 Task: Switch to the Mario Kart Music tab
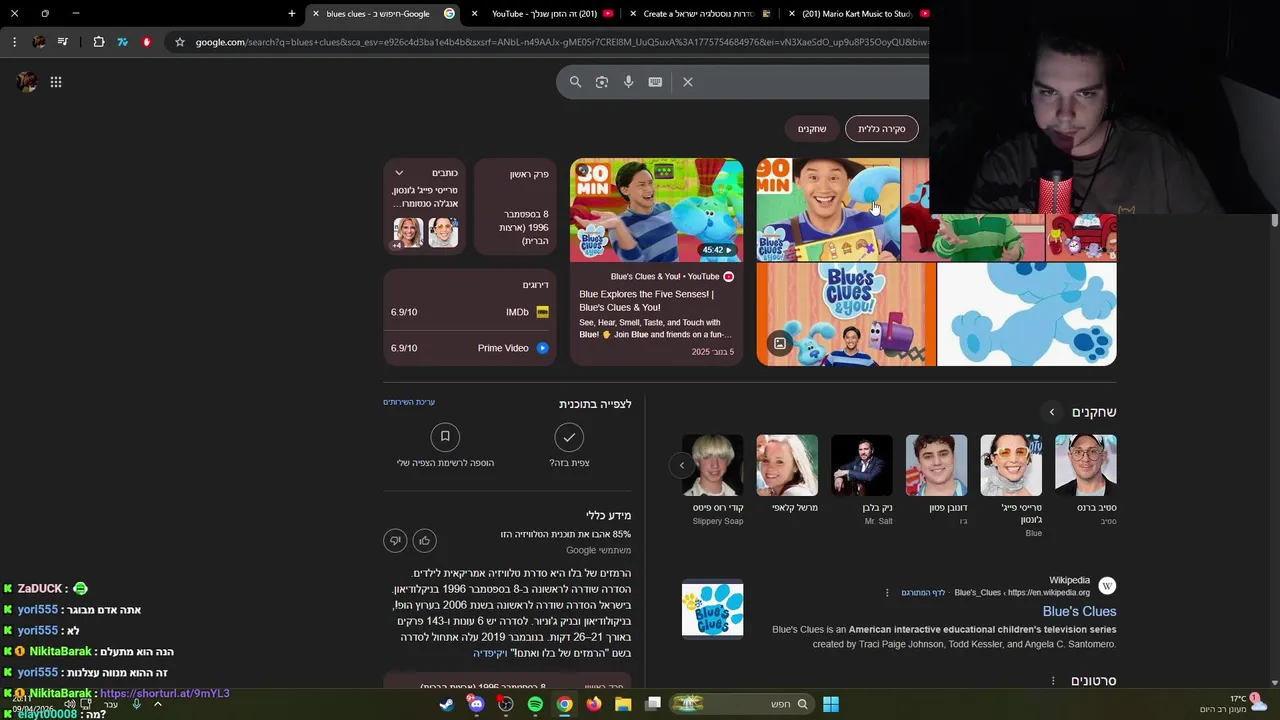click(857, 13)
